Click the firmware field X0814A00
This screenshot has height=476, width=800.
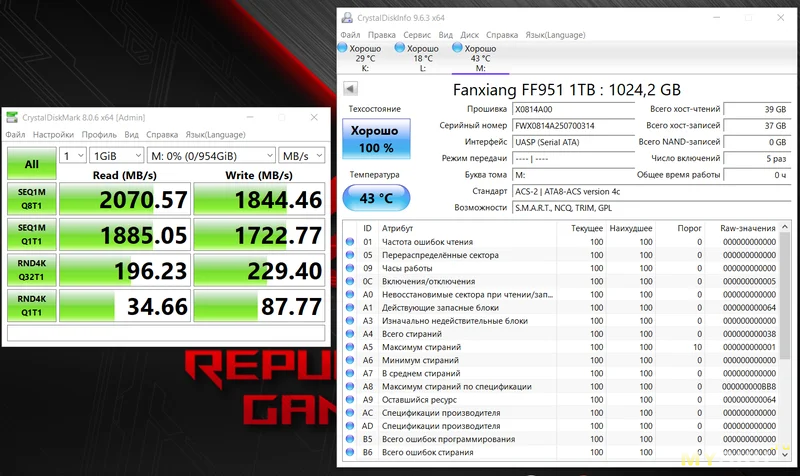(x=573, y=109)
